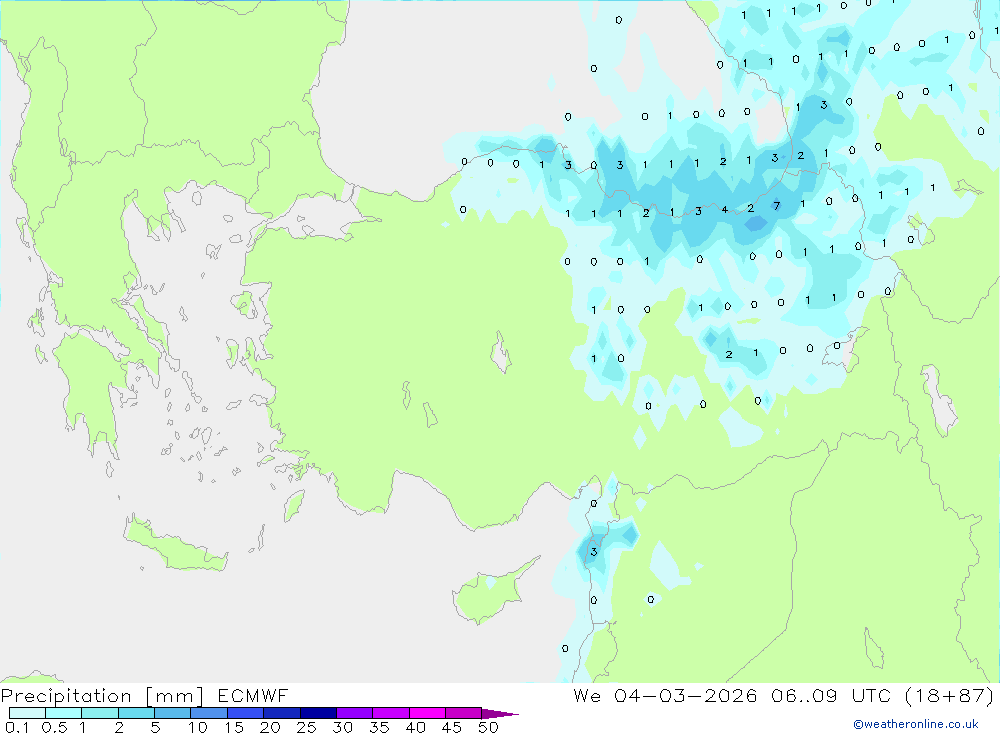Viewport: 1000px width, 733px height.
Task: Click the '40' legend scale label
Action: pos(416,727)
